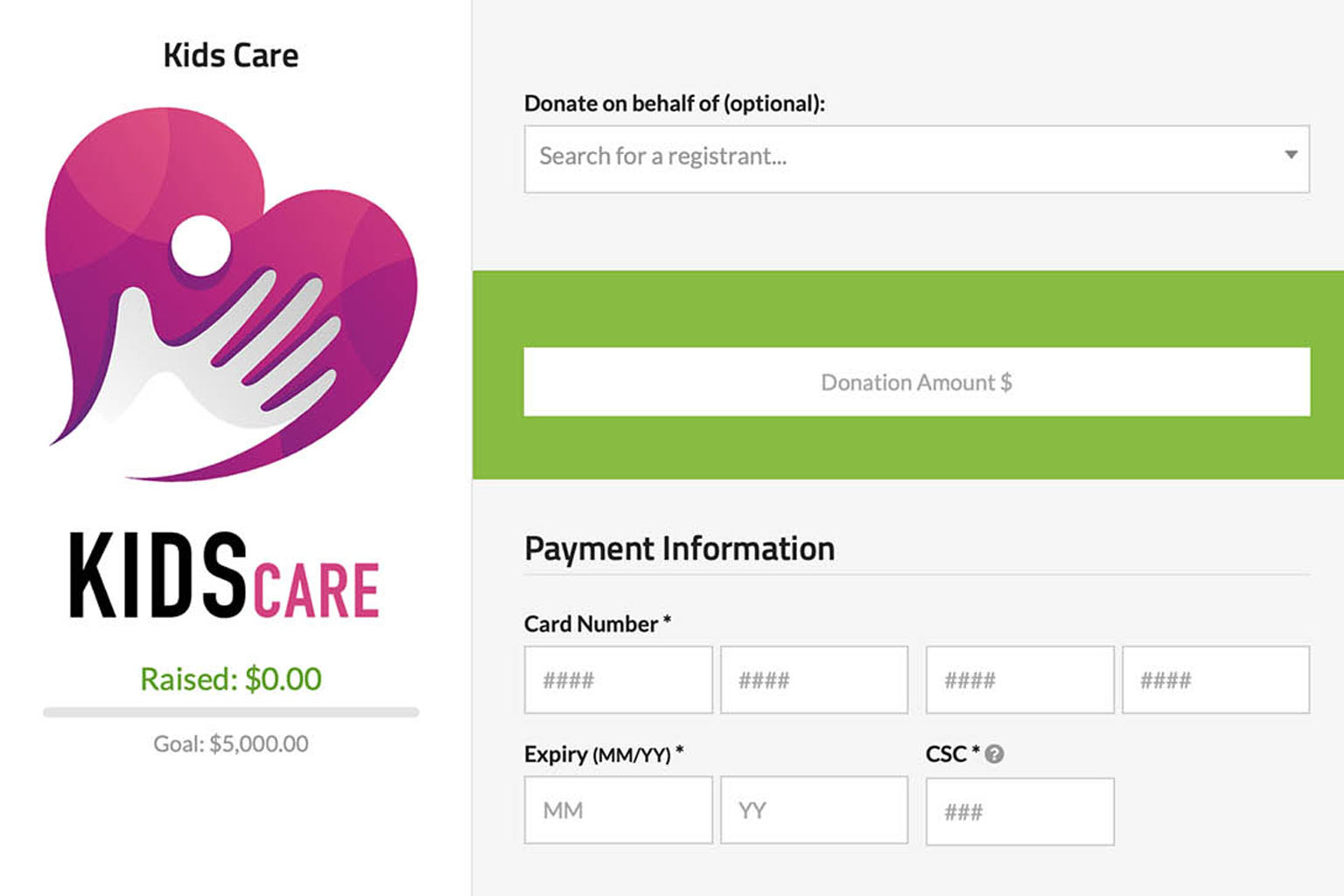Select the last card number segment

click(1214, 681)
